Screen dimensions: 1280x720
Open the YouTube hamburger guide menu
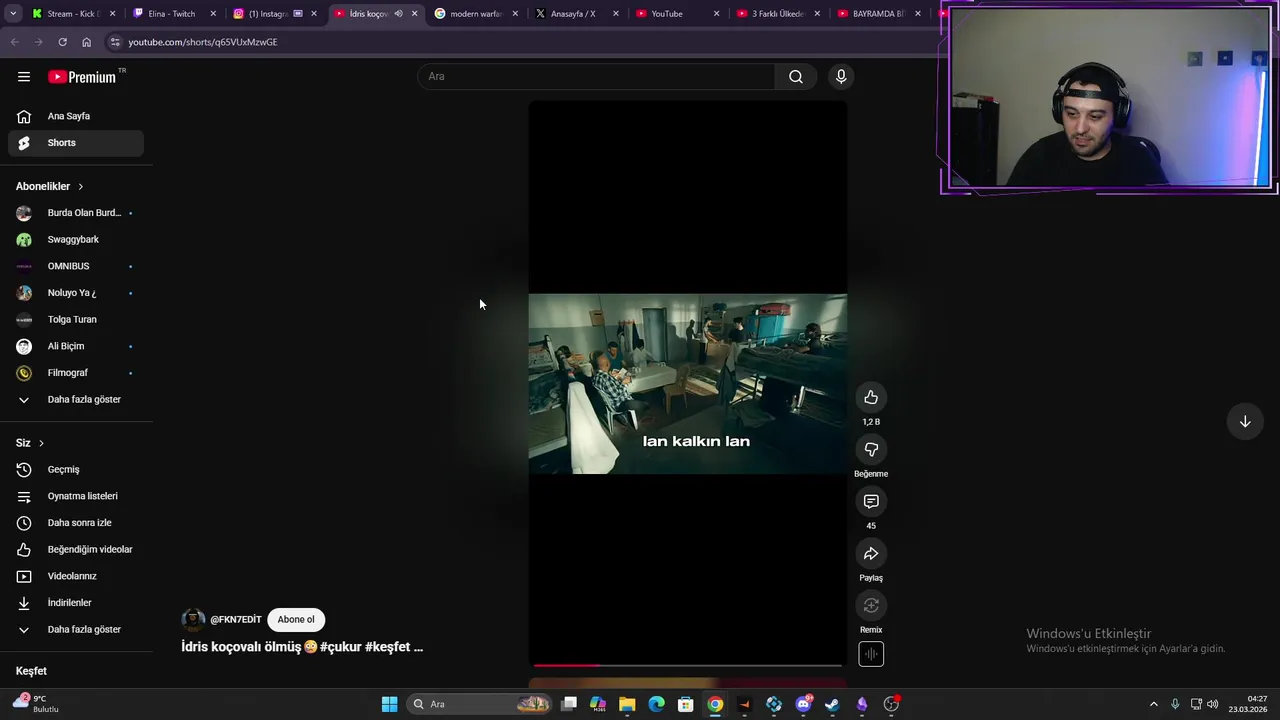pos(24,76)
